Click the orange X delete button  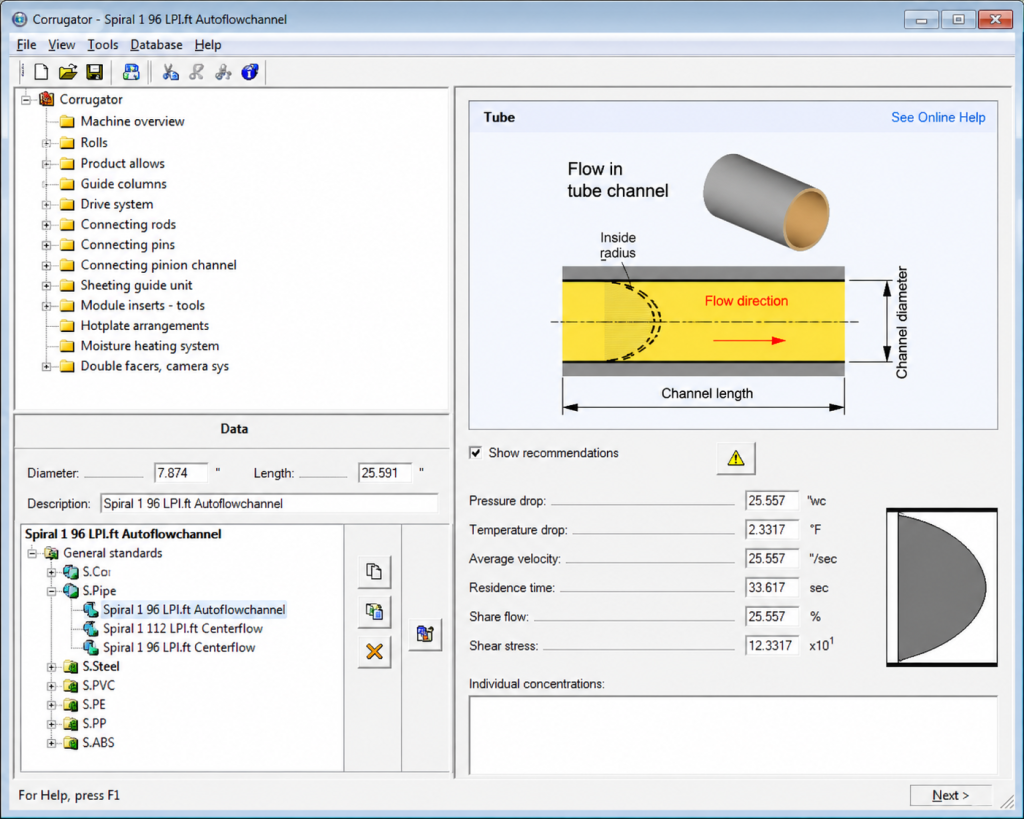[x=374, y=651]
